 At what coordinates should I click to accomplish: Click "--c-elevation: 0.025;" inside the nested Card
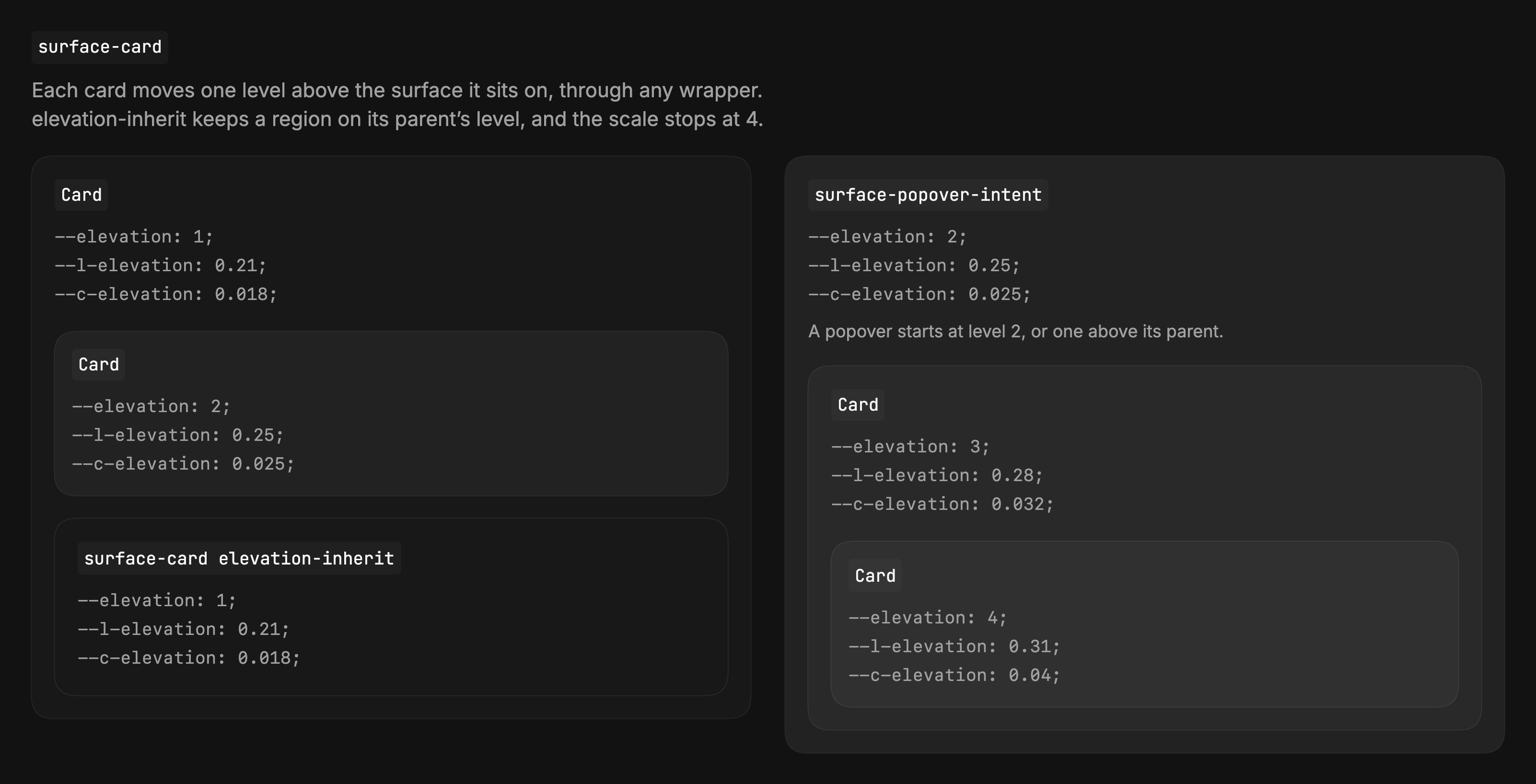(x=183, y=463)
